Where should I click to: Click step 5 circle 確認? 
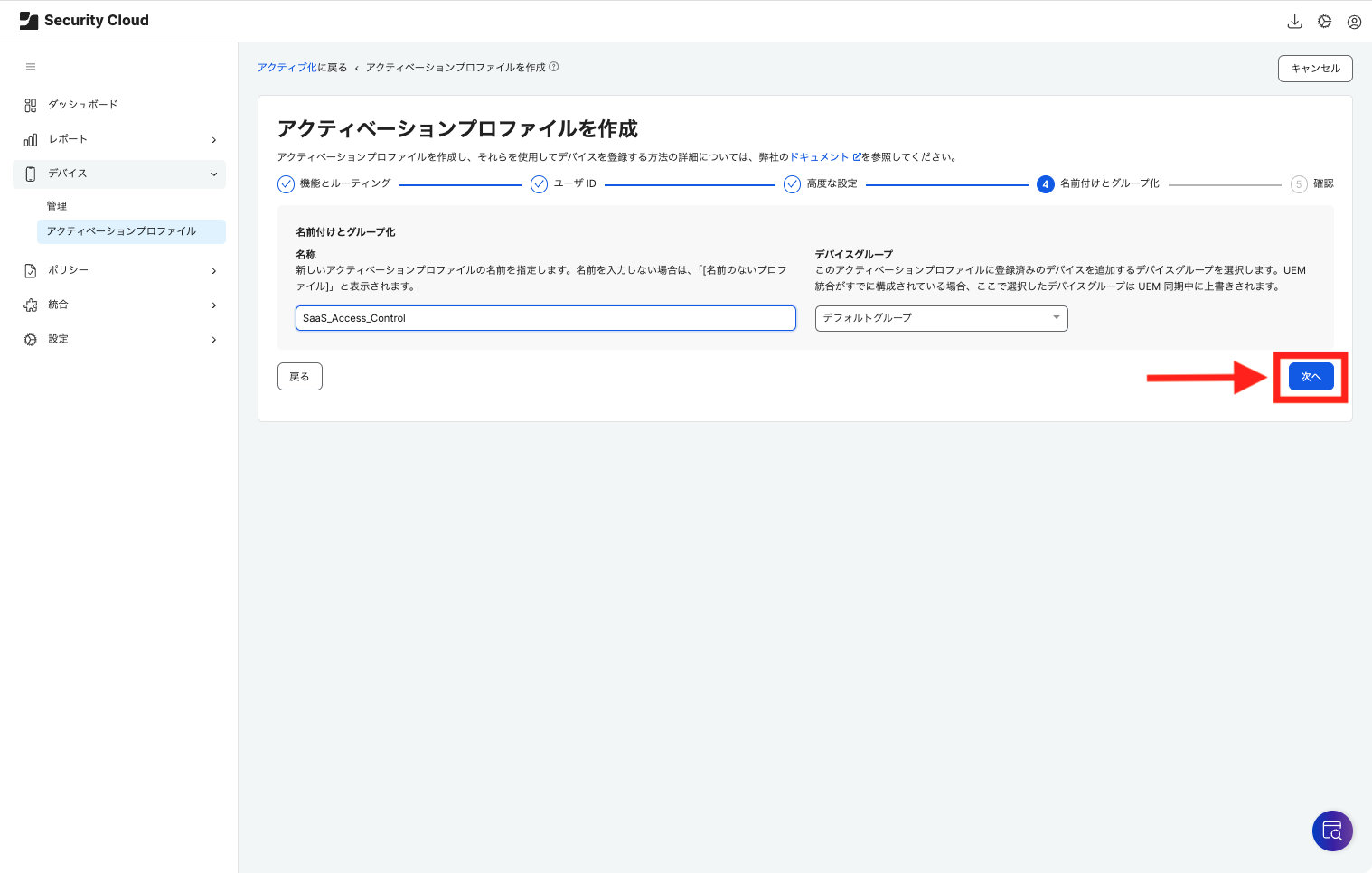pyautogui.click(x=1299, y=184)
